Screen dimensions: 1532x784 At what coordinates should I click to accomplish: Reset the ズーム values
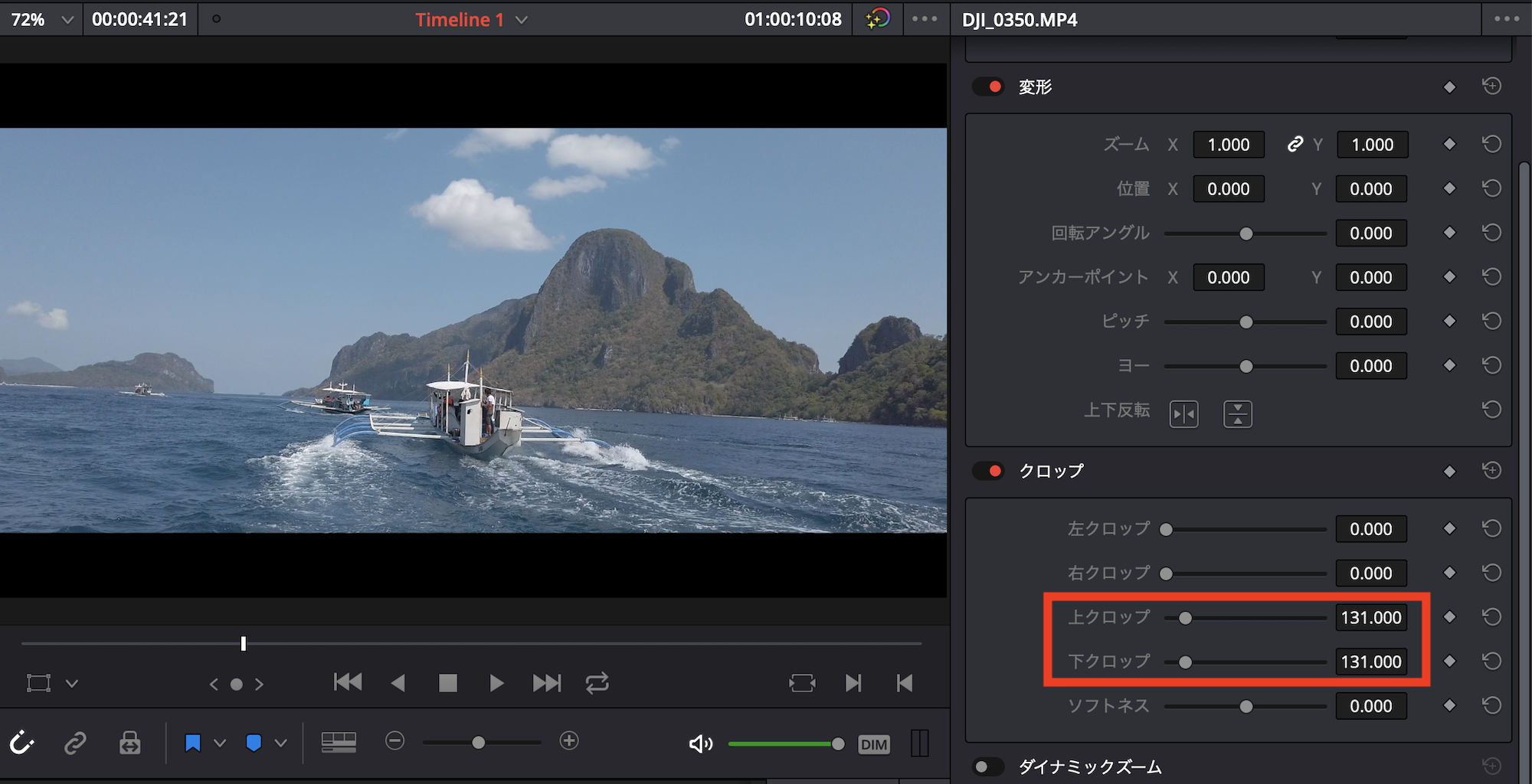(1491, 144)
